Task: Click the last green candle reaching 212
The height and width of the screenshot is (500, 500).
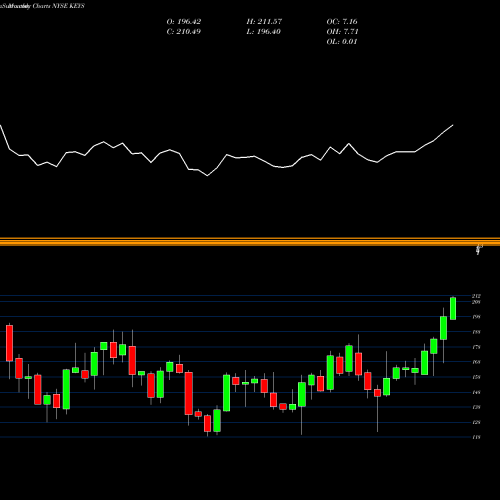Action: tap(453, 308)
